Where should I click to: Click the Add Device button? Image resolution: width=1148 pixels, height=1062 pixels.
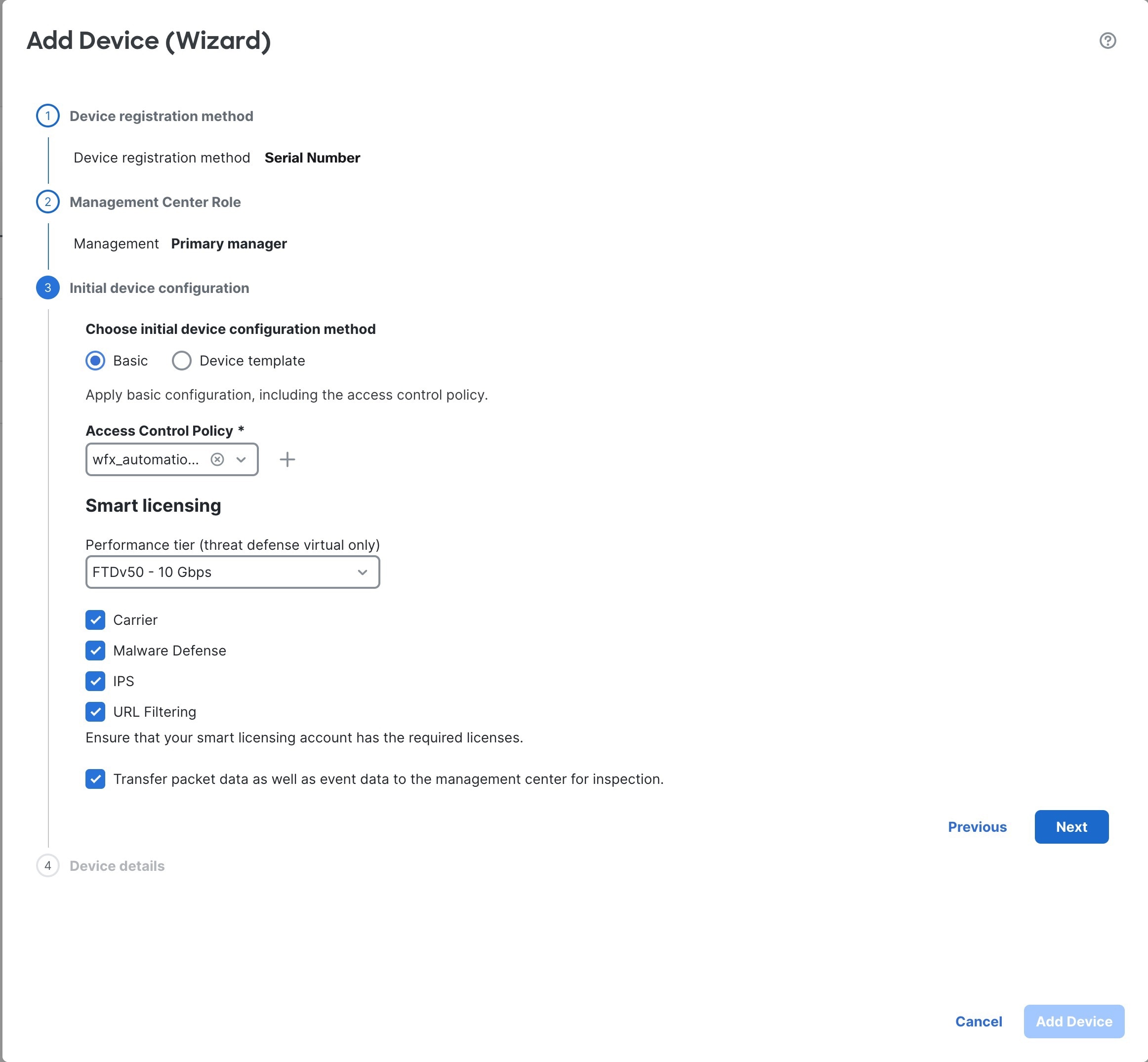click(x=1074, y=1021)
